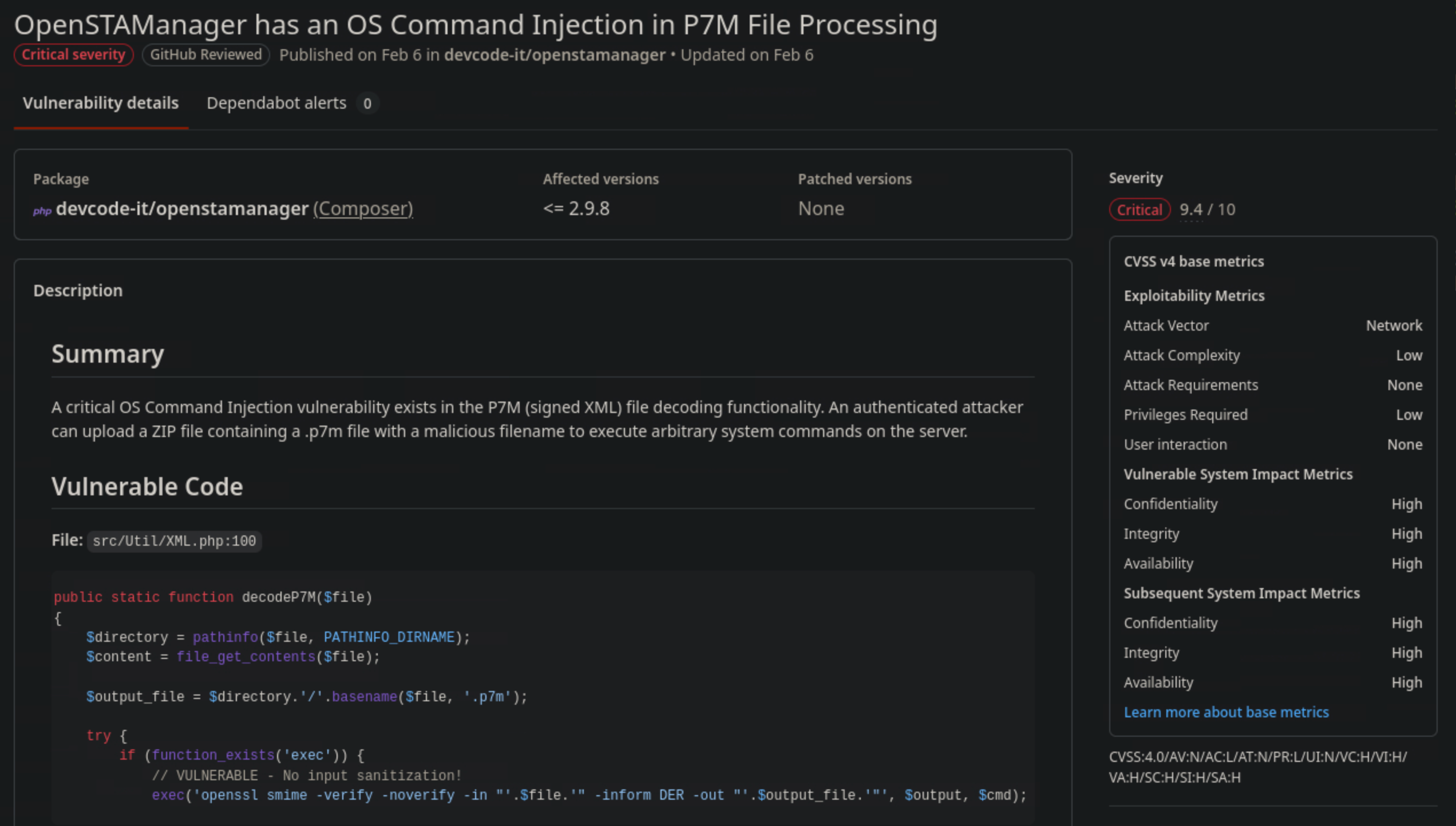Click the Subsequent System Impact Metrics heading

point(1241,593)
